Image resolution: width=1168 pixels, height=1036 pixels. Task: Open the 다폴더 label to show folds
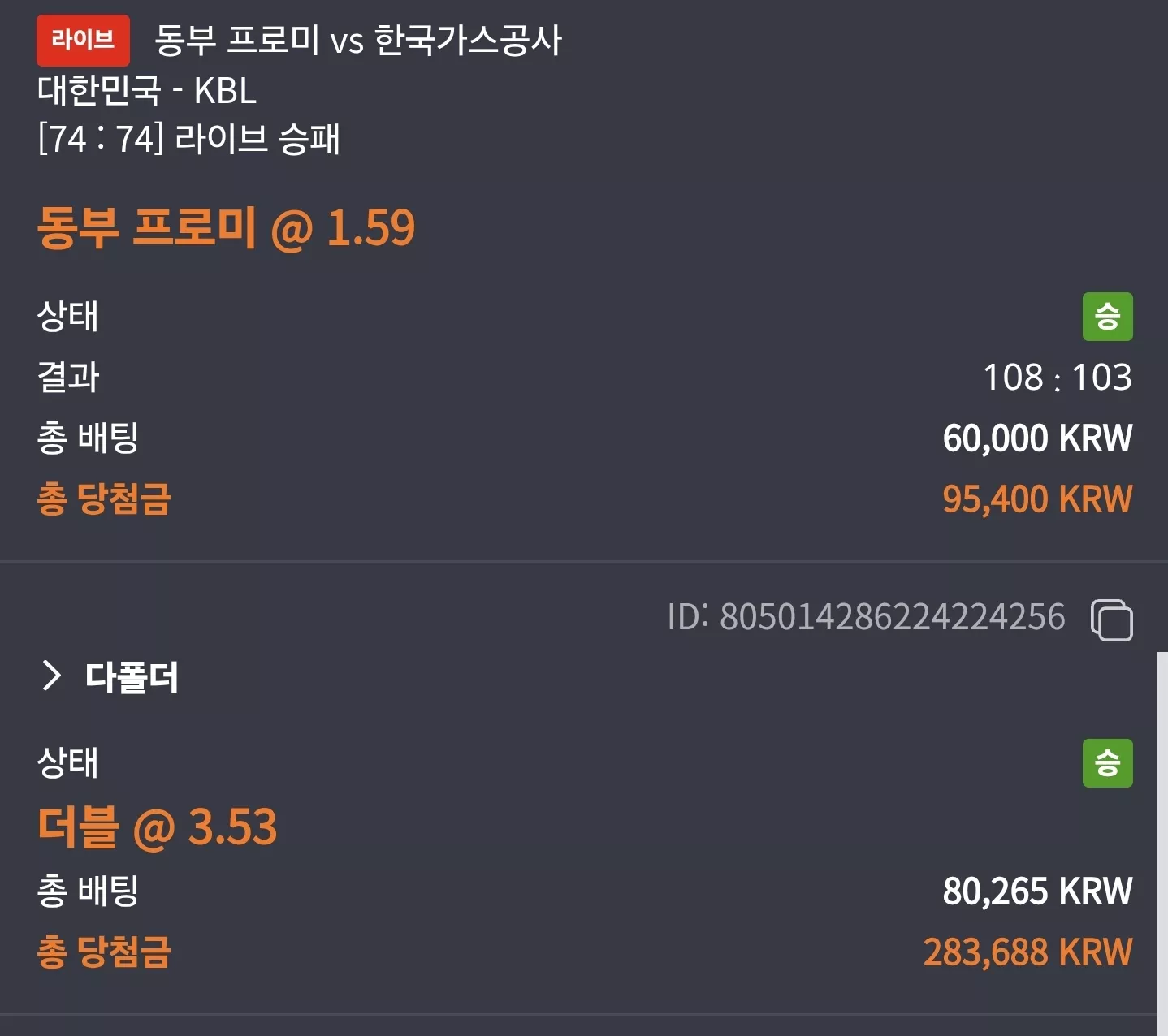click(132, 677)
